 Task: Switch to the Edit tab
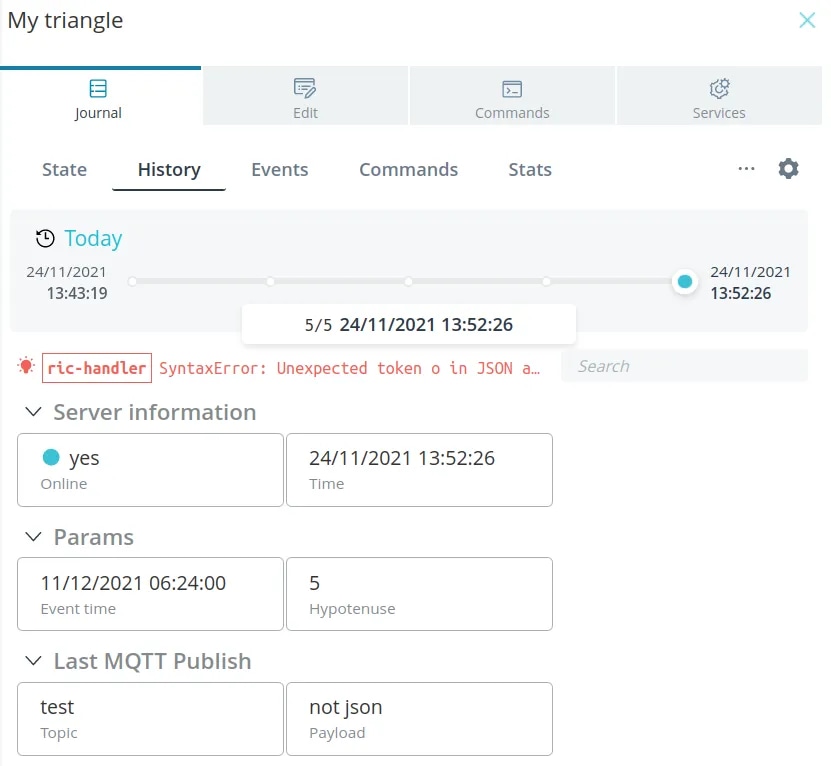pyautogui.click(x=305, y=96)
